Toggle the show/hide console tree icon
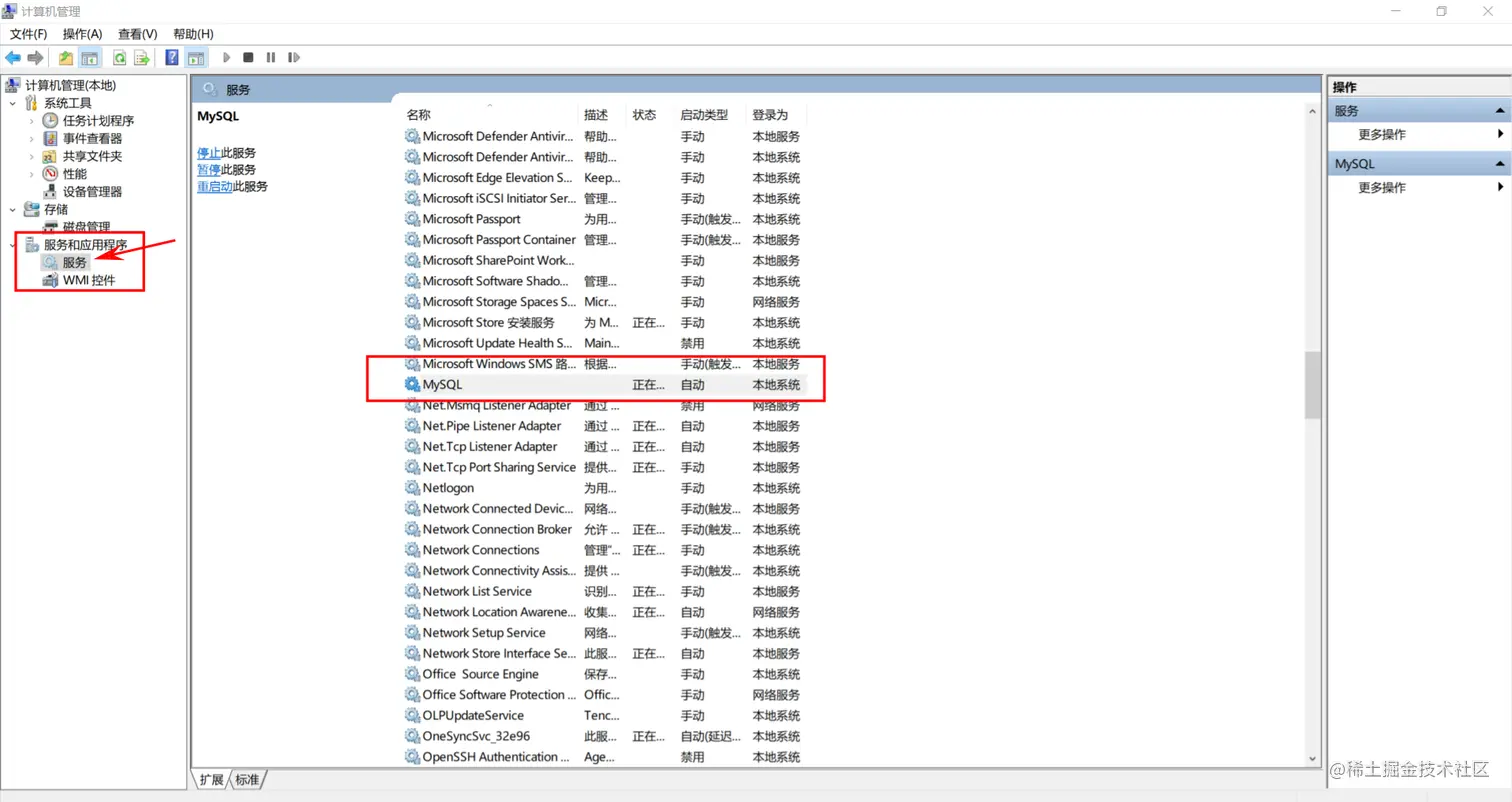The width and height of the screenshot is (1512, 802). (x=90, y=58)
